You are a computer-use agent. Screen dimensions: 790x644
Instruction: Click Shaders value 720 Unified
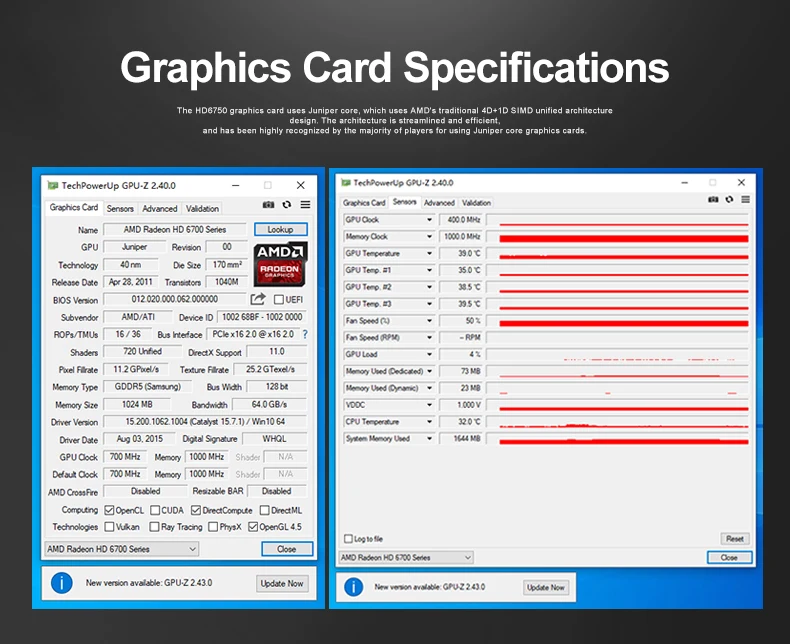coord(143,352)
